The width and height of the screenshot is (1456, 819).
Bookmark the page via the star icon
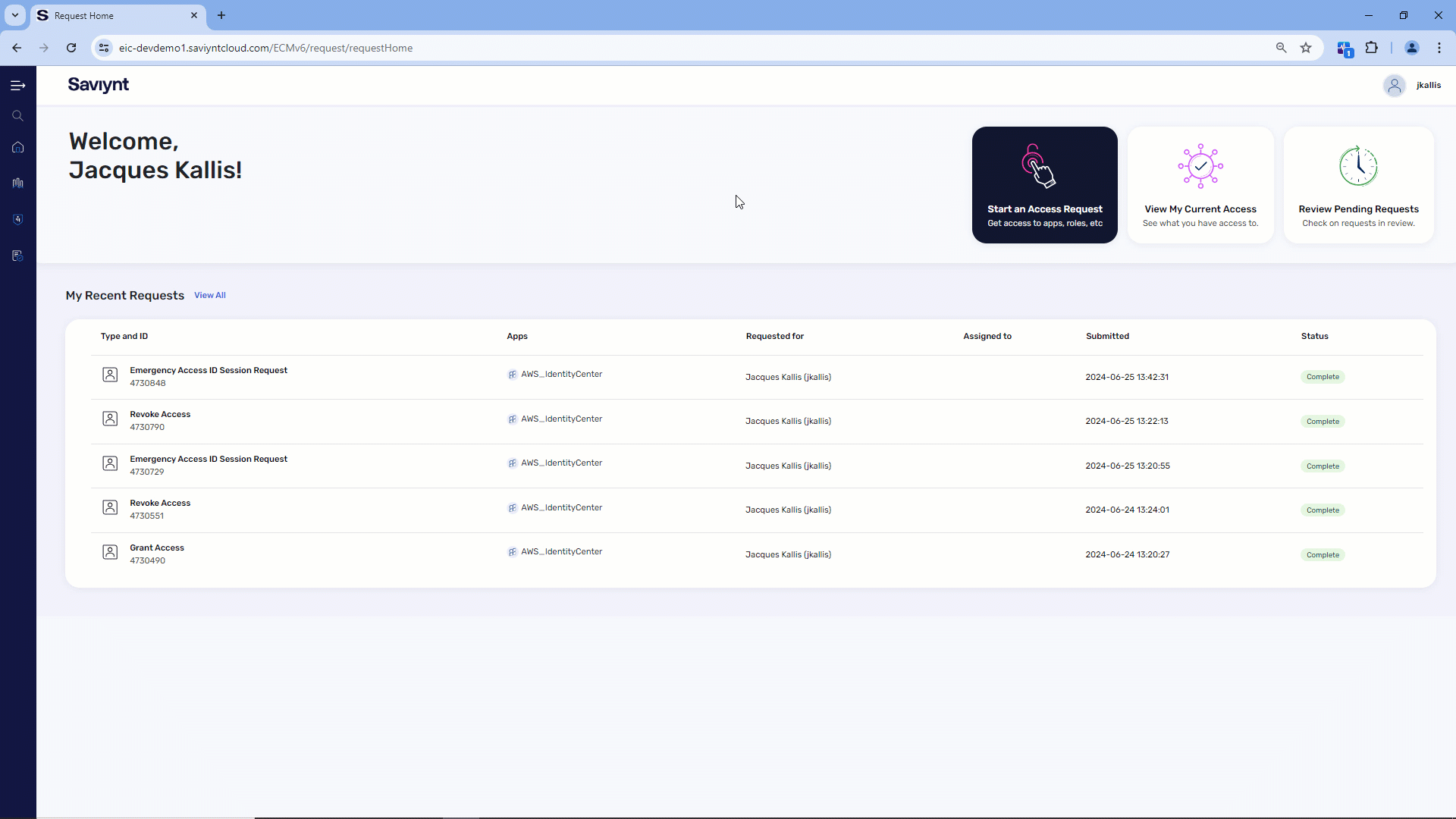coord(1307,47)
